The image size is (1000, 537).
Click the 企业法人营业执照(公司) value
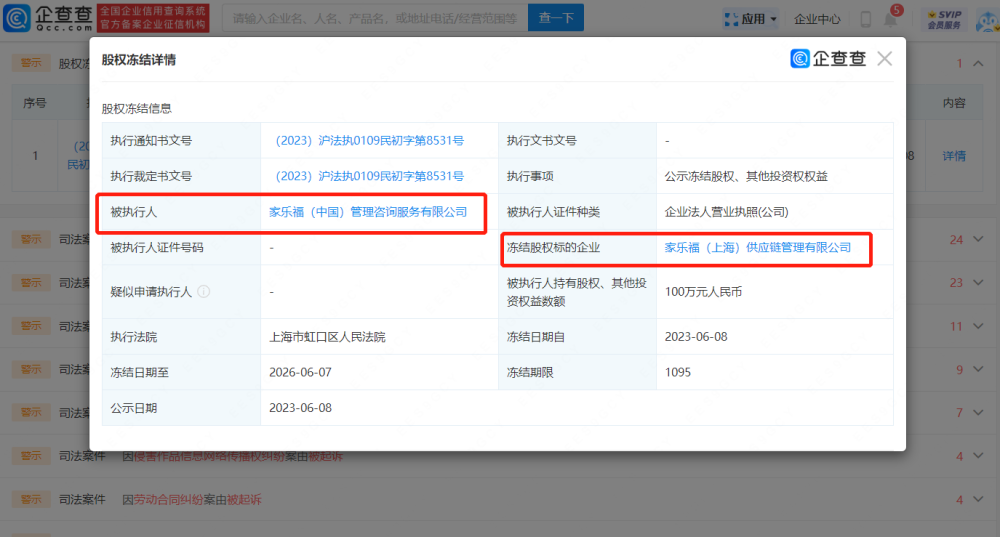tap(726, 212)
